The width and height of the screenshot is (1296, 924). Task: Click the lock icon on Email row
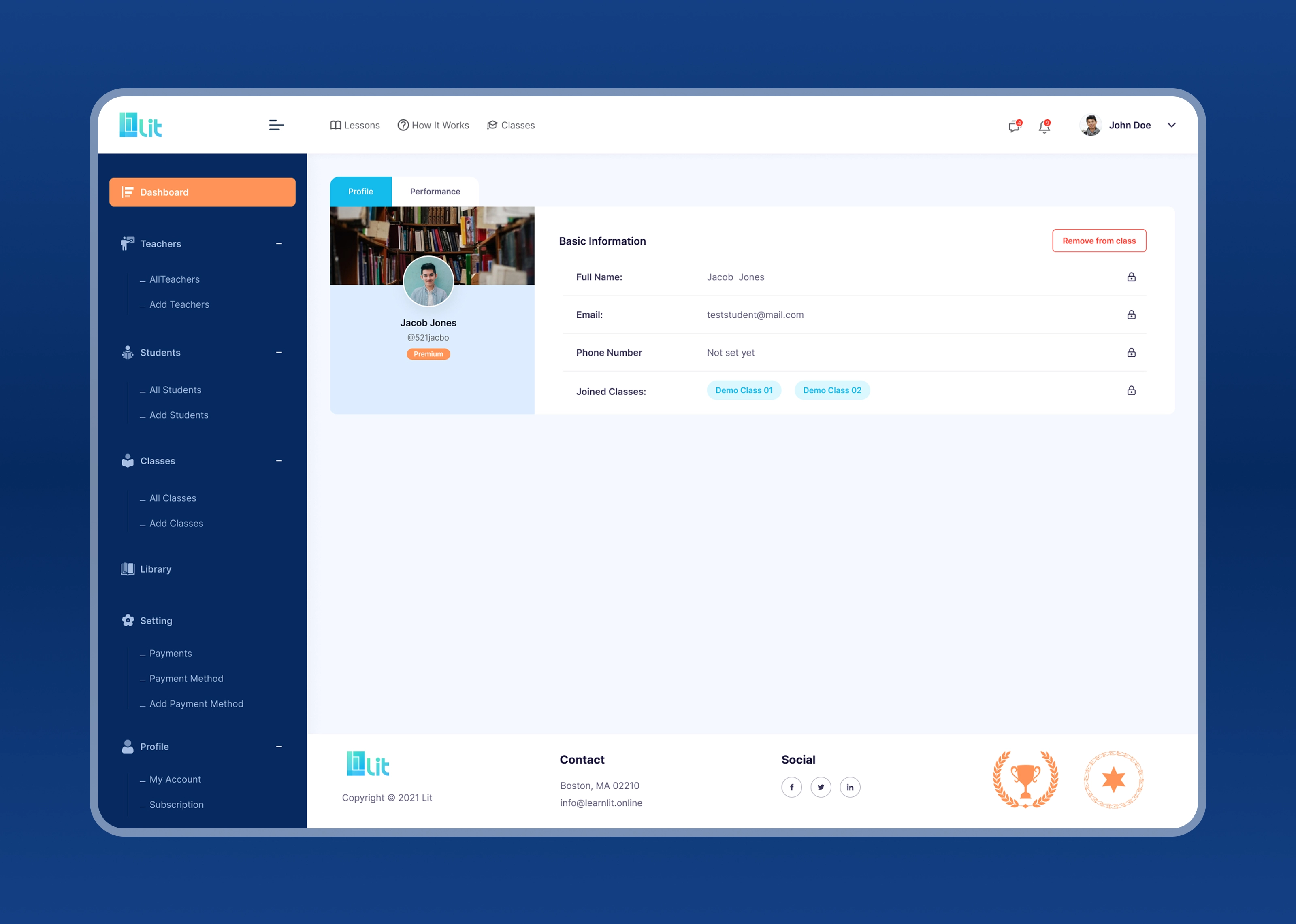[x=1132, y=315]
